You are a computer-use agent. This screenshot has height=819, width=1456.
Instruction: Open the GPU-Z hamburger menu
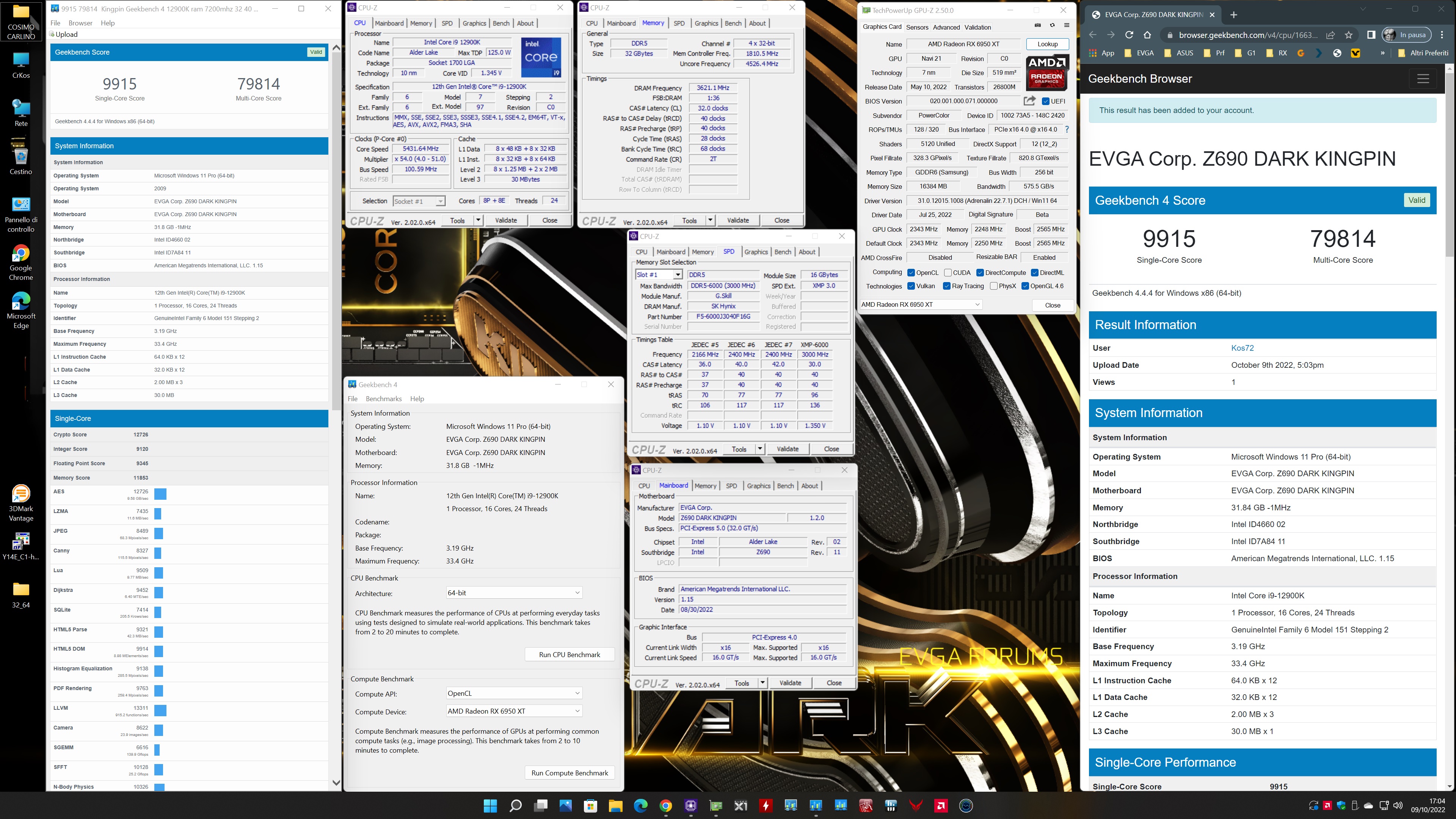(1067, 25)
